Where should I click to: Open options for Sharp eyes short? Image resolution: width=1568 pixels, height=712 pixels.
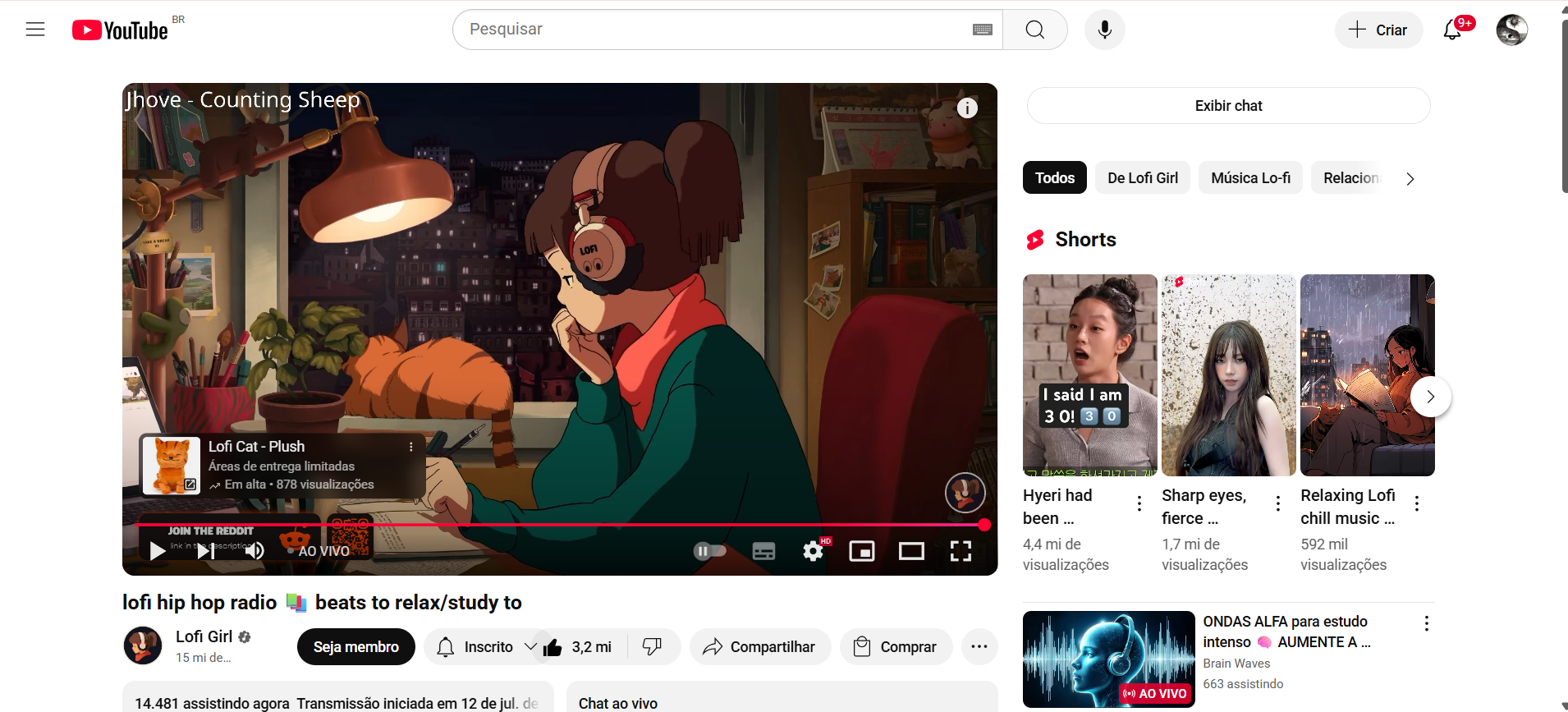click(1277, 503)
